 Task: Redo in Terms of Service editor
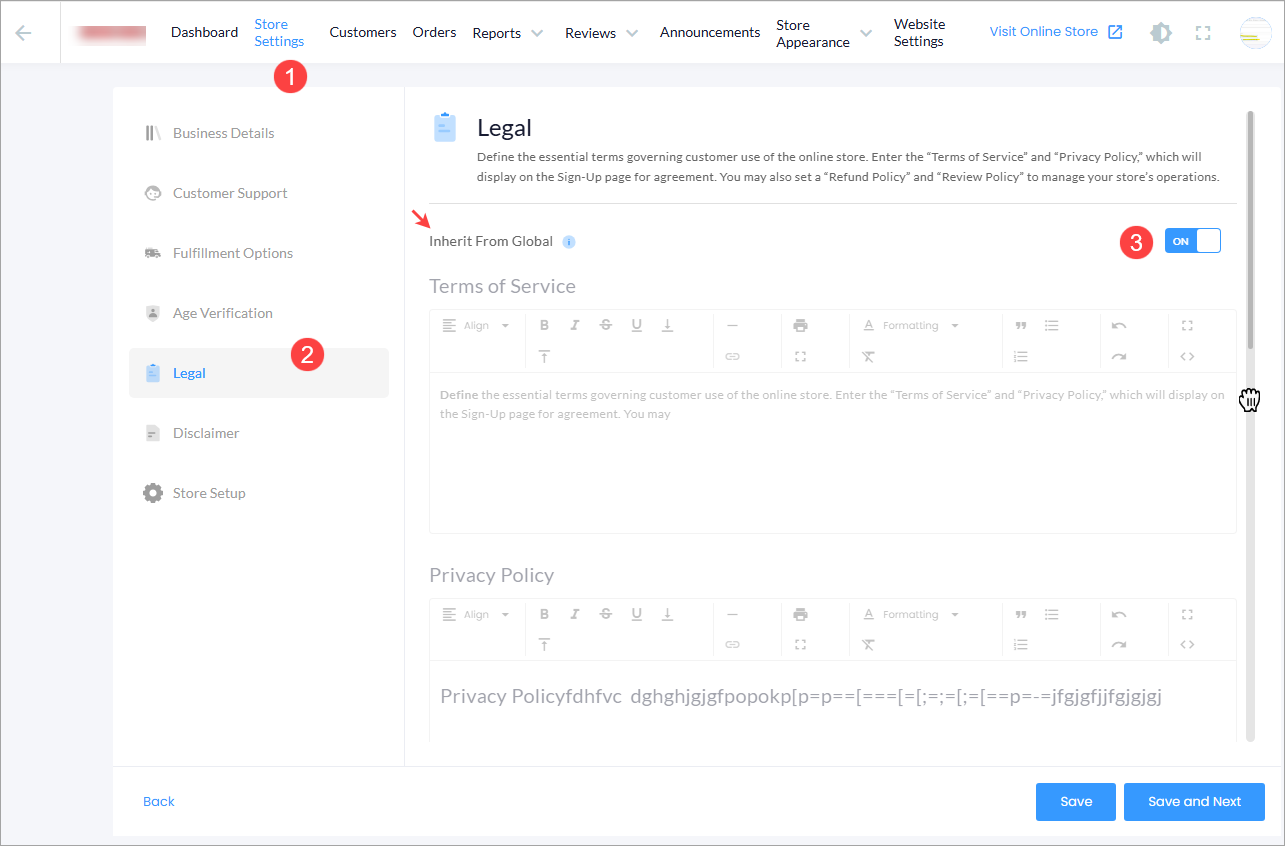pyautogui.click(x=1119, y=356)
